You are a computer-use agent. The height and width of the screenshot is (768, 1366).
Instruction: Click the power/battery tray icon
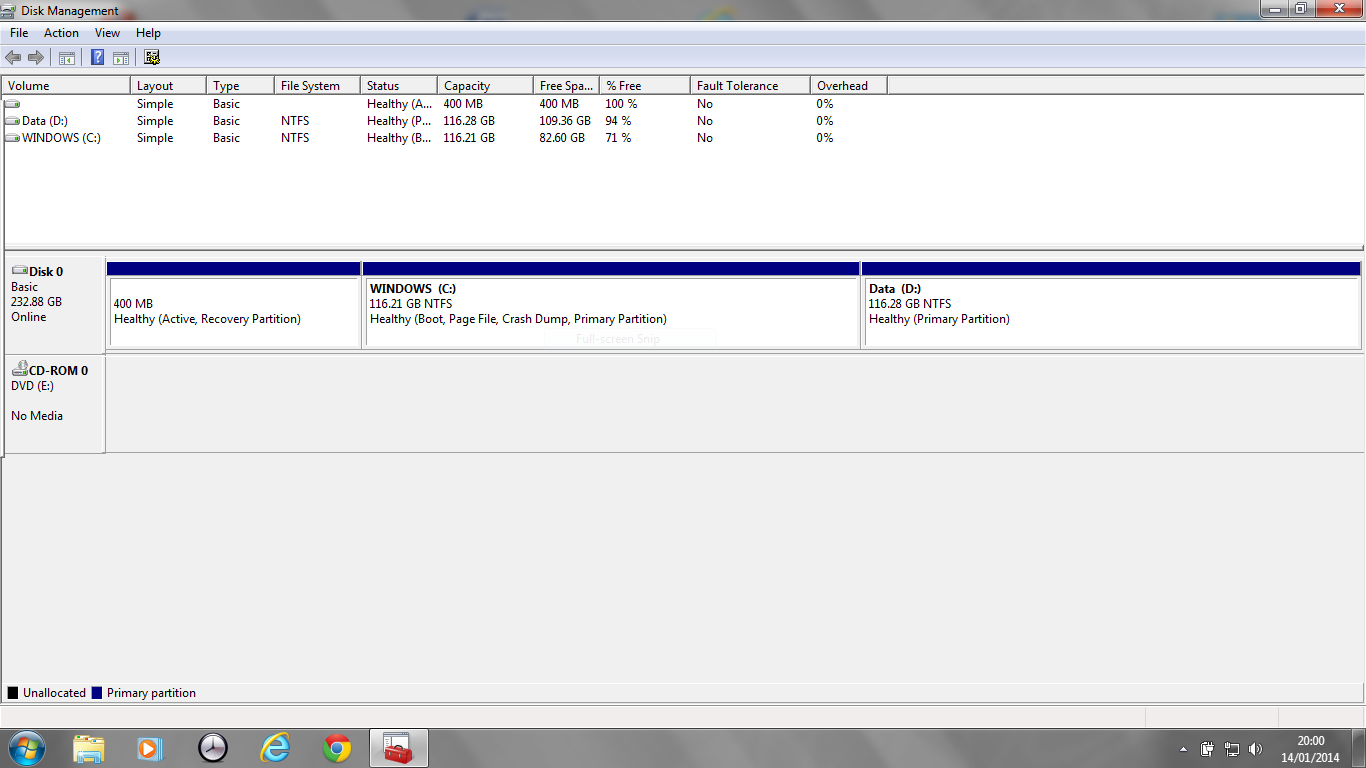click(1208, 748)
